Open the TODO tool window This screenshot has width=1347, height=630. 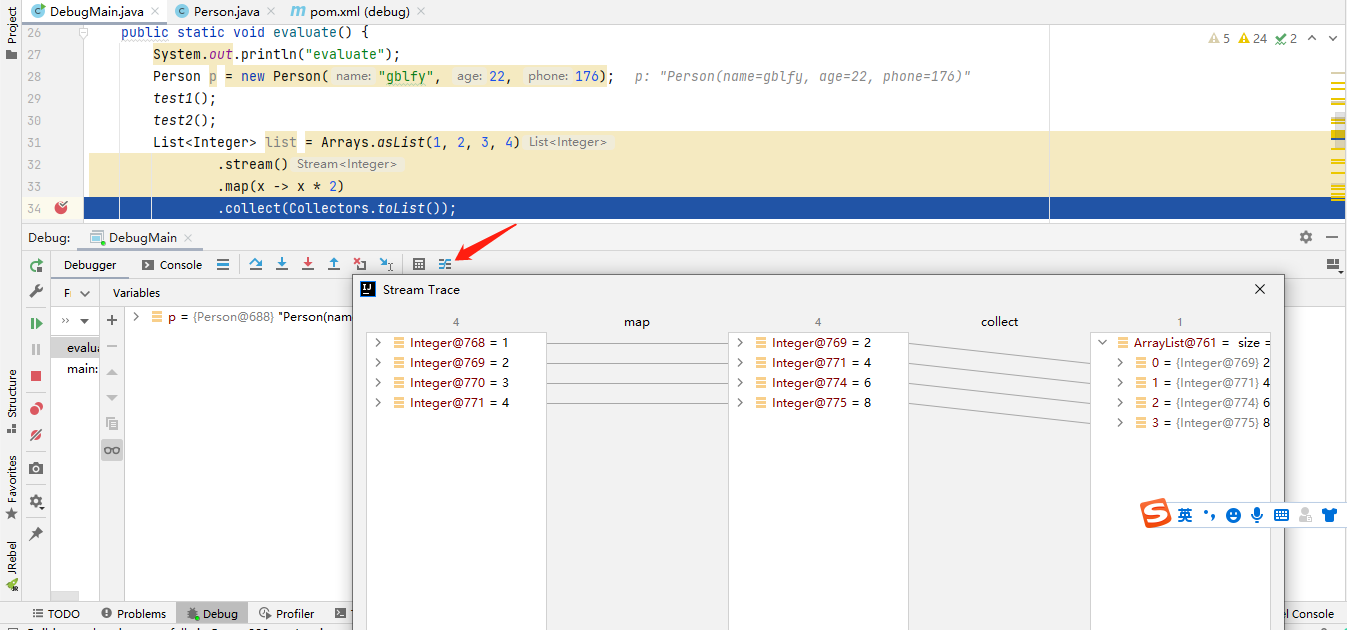[56, 613]
